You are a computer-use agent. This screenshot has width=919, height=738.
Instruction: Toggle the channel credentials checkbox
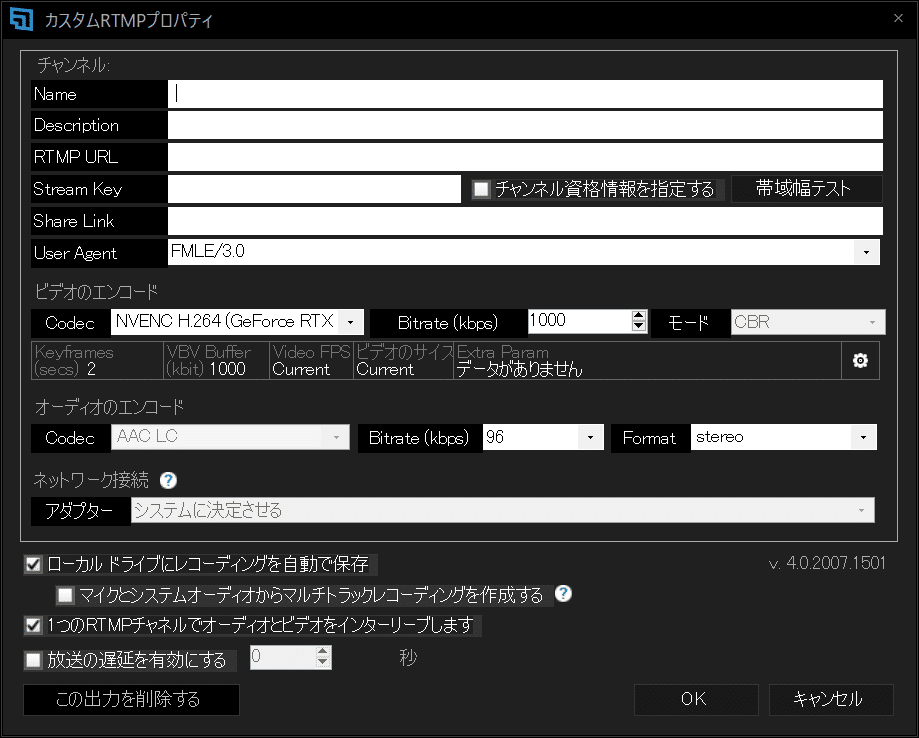click(481, 189)
